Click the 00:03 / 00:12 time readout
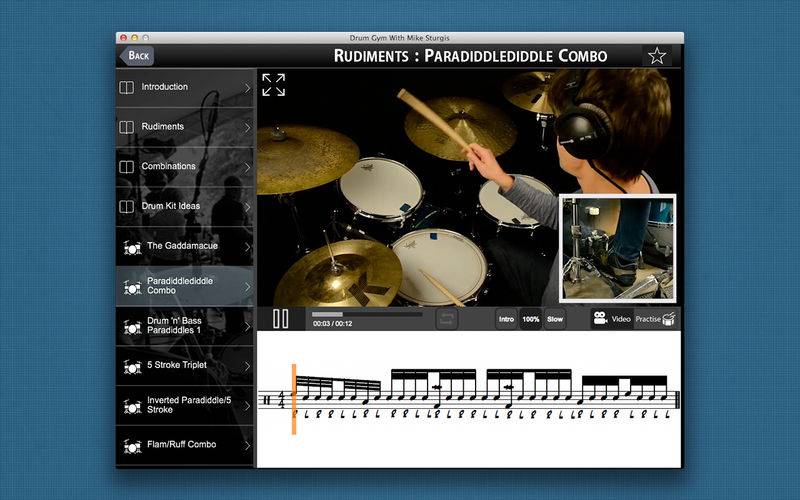Image resolution: width=800 pixels, height=500 pixels. click(x=332, y=324)
